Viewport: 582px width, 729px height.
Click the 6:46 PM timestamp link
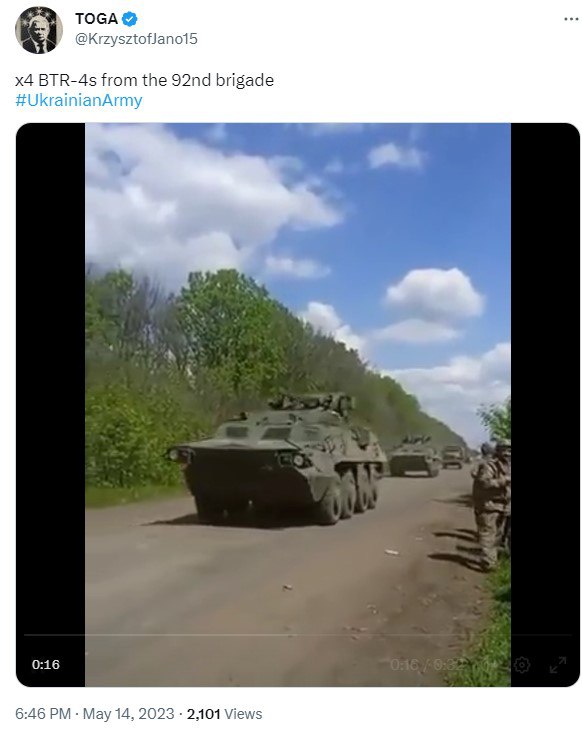(43, 714)
